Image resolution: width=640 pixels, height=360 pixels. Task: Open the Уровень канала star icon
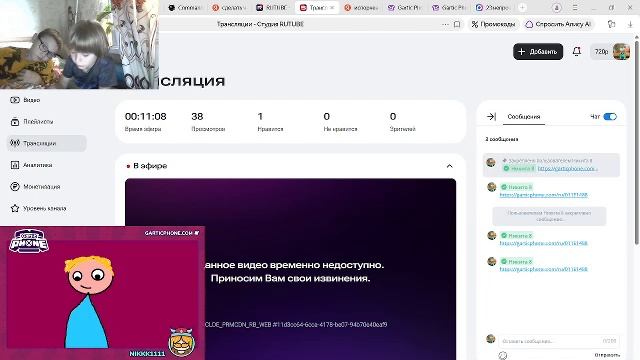pos(15,208)
